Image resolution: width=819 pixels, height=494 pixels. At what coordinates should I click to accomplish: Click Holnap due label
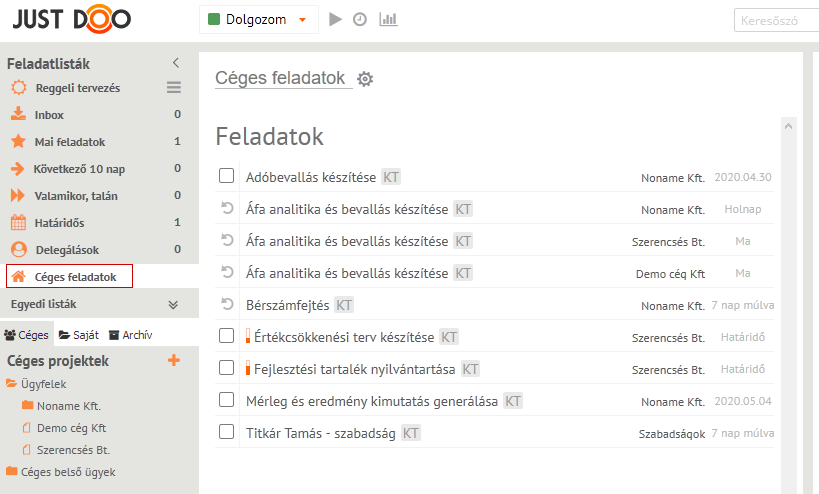click(x=743, y=209)
